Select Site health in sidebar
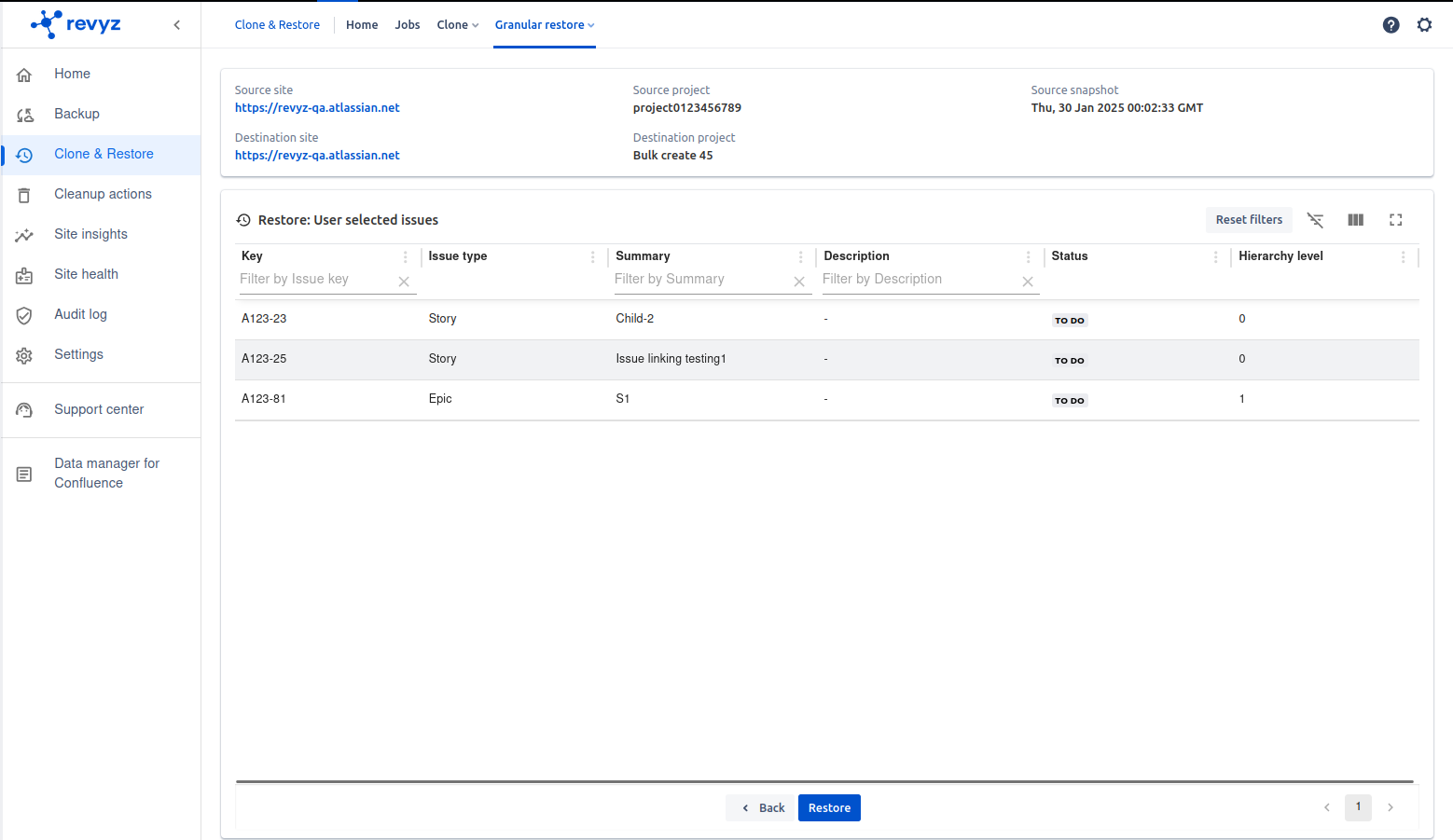1453x840 pixels. (86, 274)
